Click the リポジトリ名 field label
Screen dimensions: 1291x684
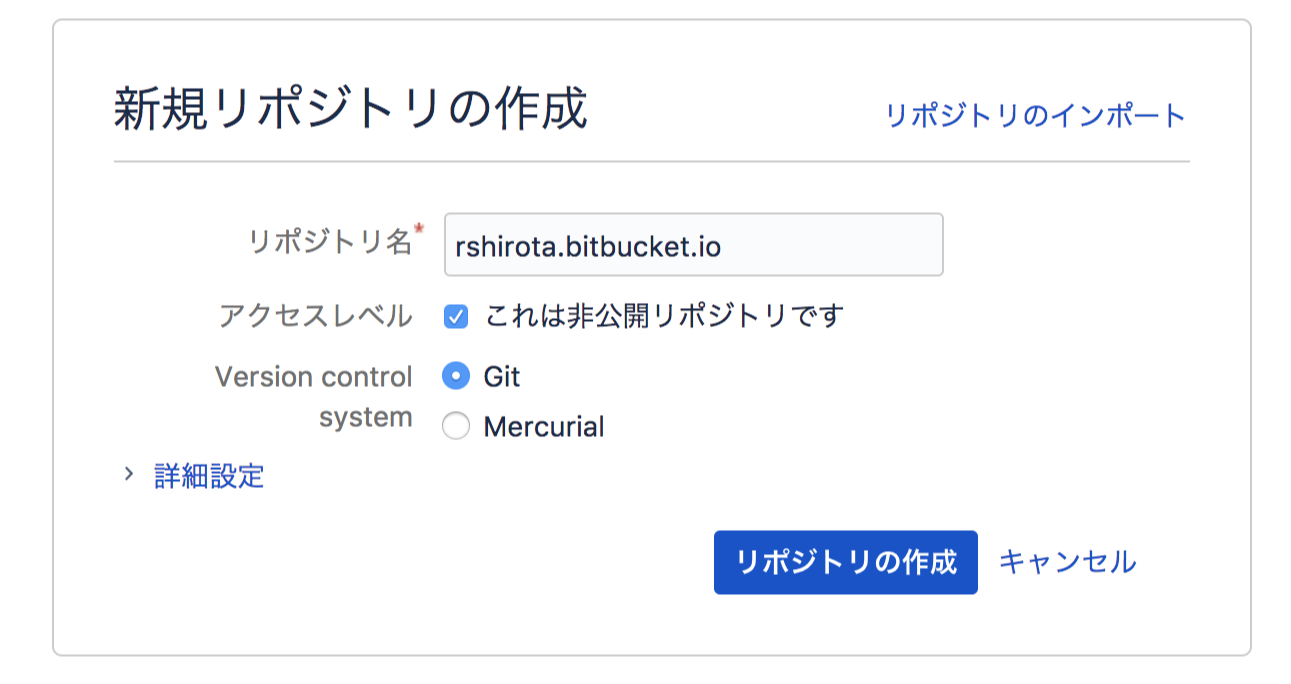[x=330, y=241]
